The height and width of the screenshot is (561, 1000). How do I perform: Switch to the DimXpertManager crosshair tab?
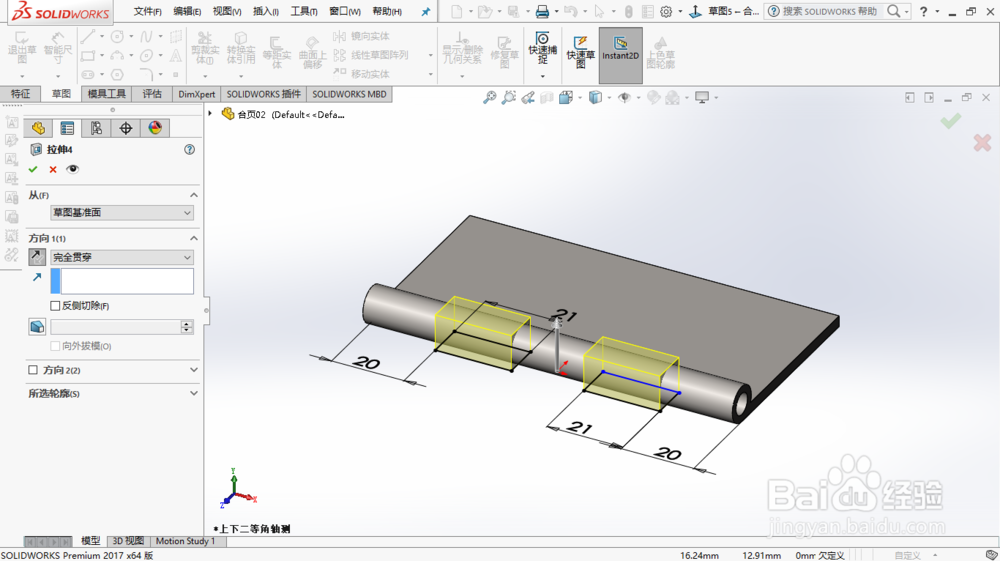coord(126,128)
